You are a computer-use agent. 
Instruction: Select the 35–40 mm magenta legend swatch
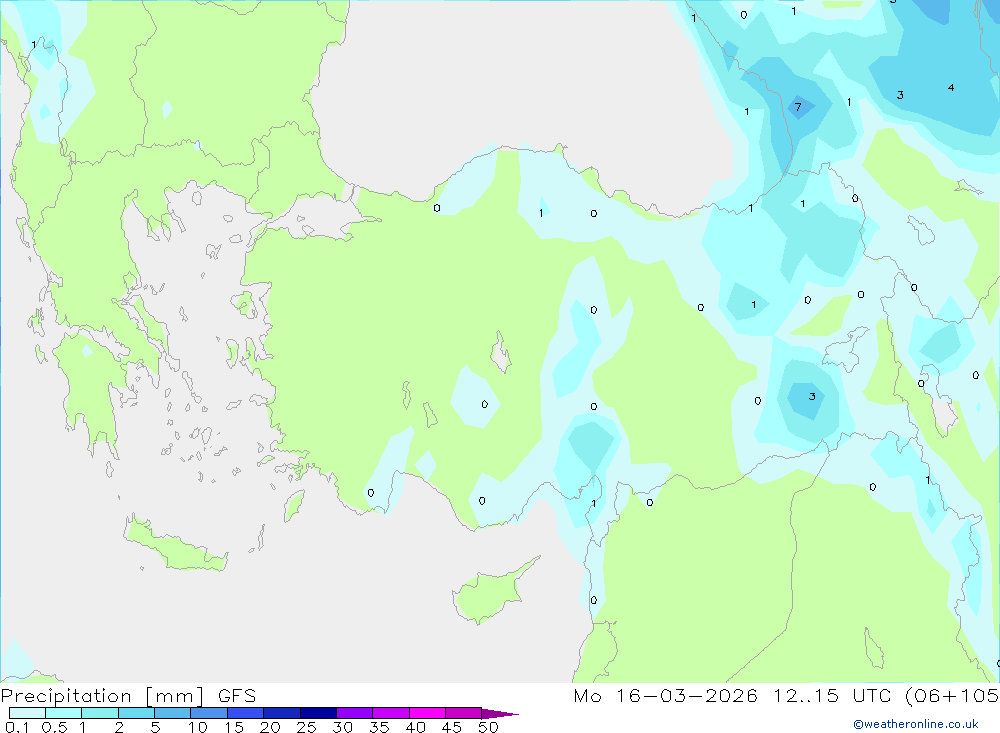click(x=391, y=713)
